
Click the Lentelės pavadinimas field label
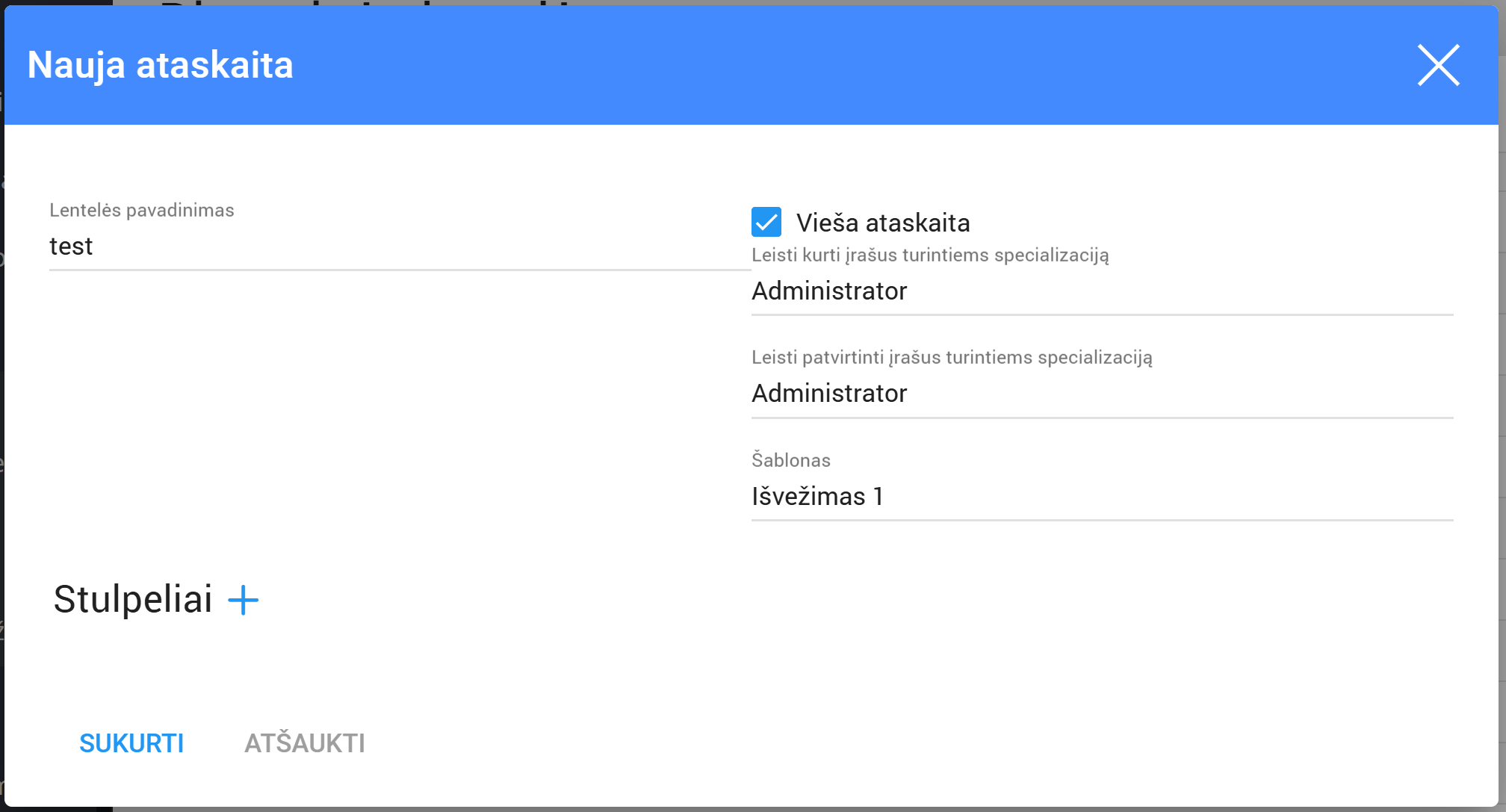(141, 210)
